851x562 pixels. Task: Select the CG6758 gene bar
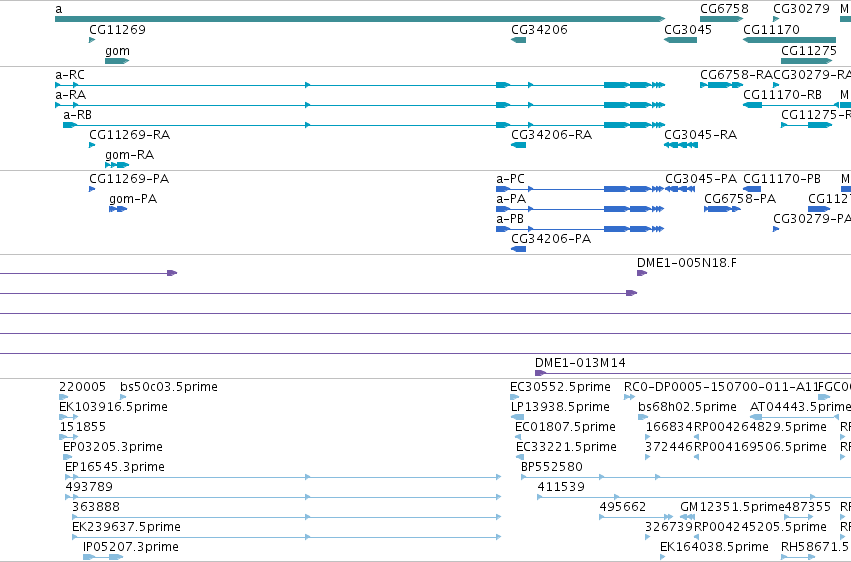[721, 19]
